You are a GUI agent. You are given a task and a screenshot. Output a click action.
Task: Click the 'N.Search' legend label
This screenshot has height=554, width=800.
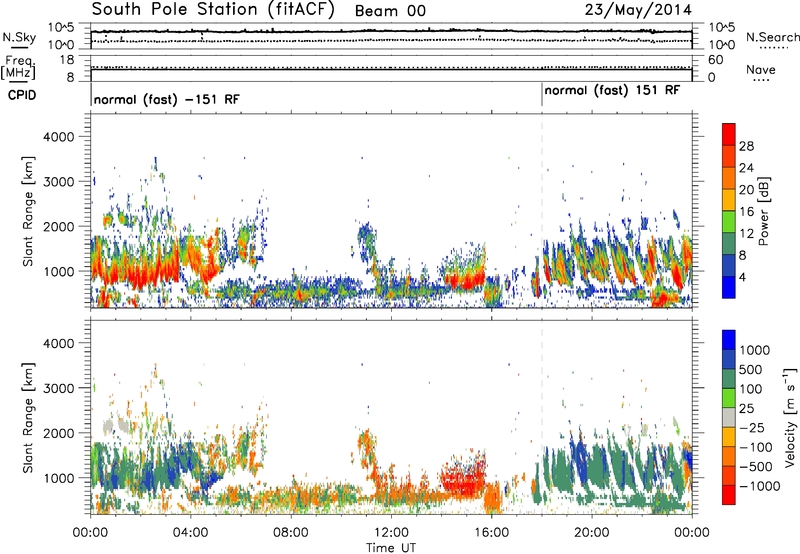tap(772, 37)
